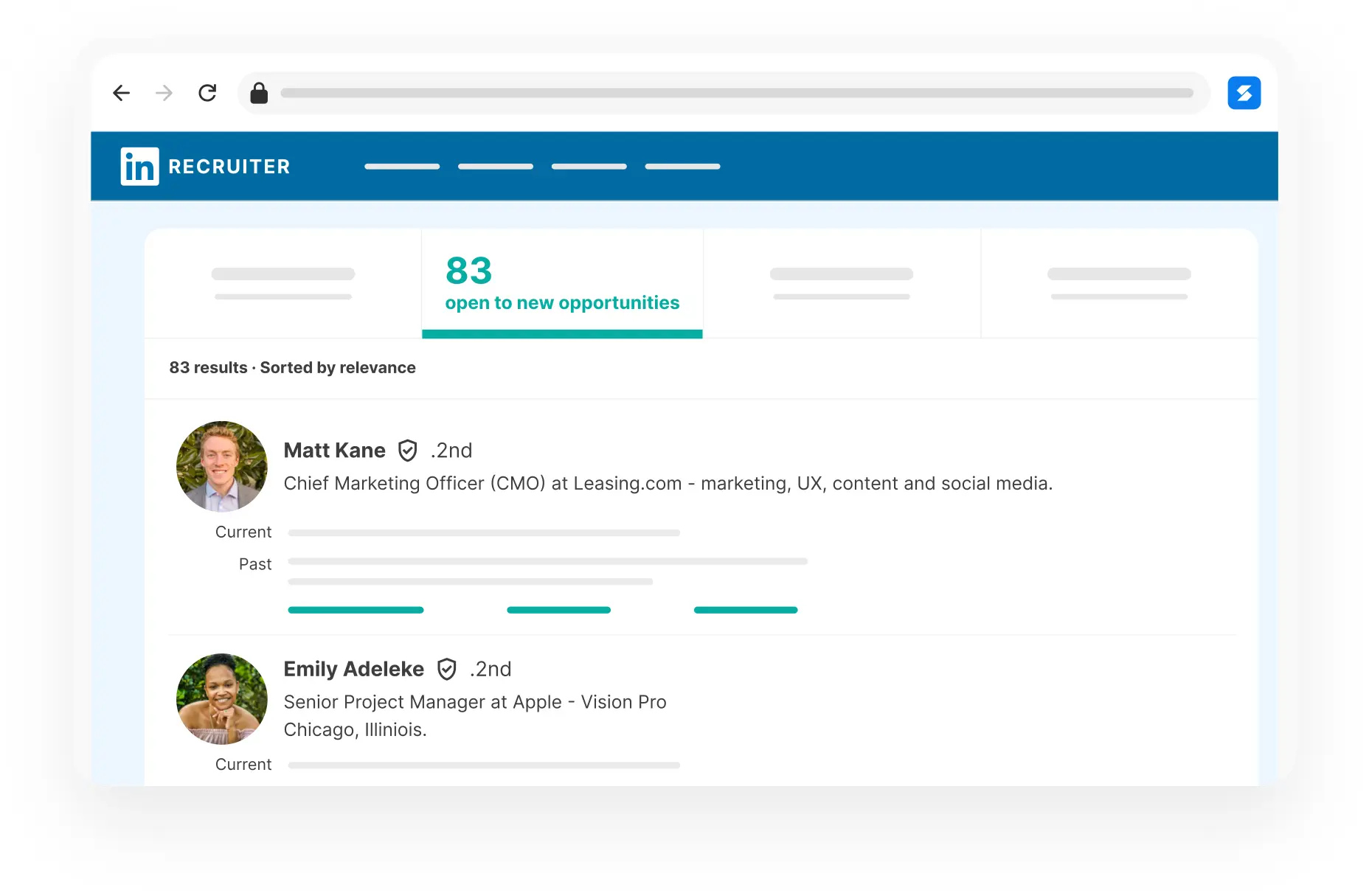1369x896 pixels.
Task: Click the verified shield next to Matt Kane
Action: pyautogui.click(x=408, y=450)
